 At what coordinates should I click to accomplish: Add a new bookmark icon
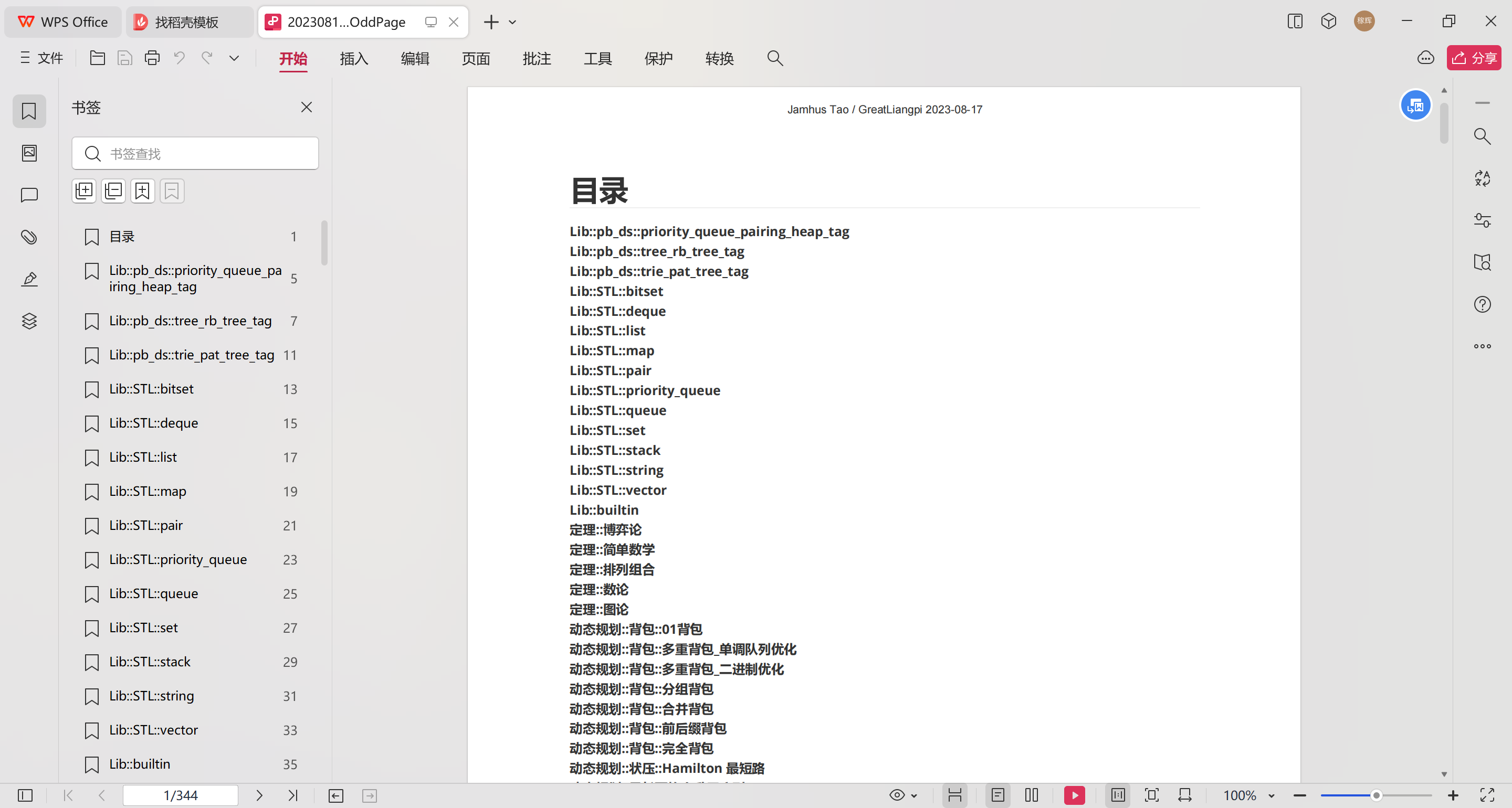click(143, 190)
